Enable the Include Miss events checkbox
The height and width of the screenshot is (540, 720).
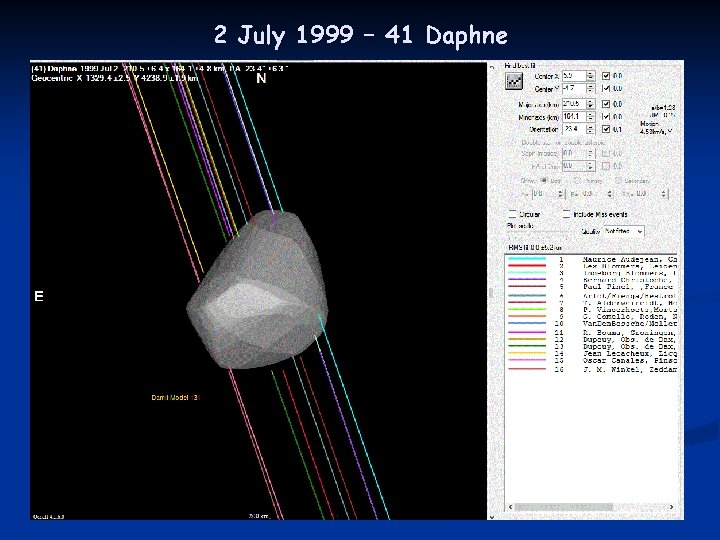click(x=567, y=214)
